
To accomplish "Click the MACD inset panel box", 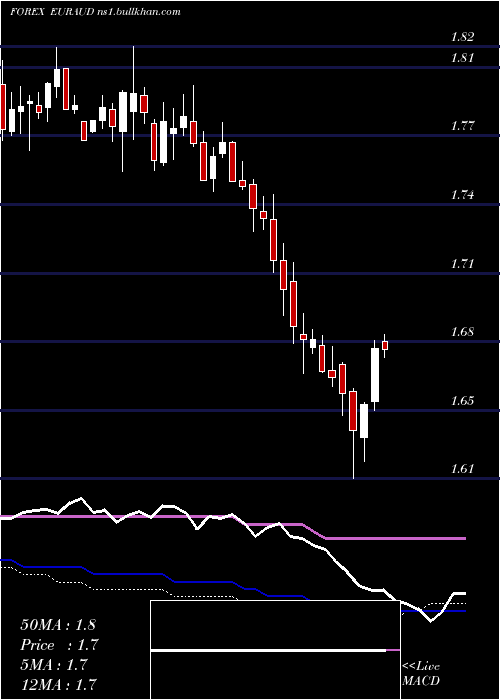I will (275, 650).
